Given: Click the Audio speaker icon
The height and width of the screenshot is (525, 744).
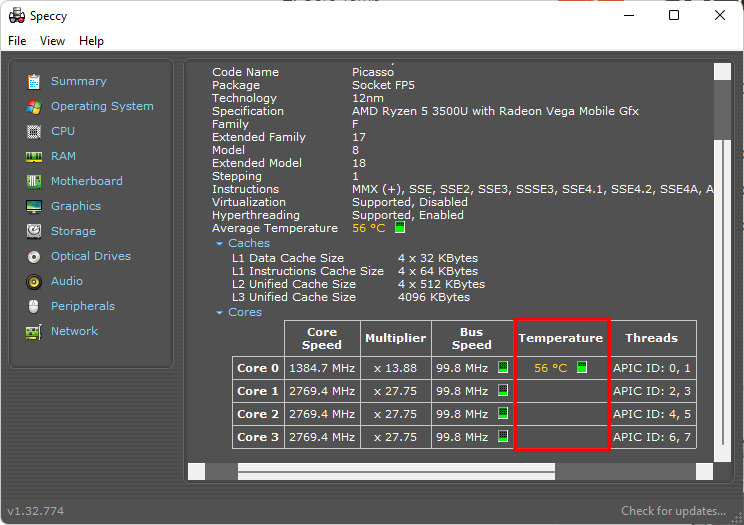Looking at the screenshot, I should (x=34, y=282).
